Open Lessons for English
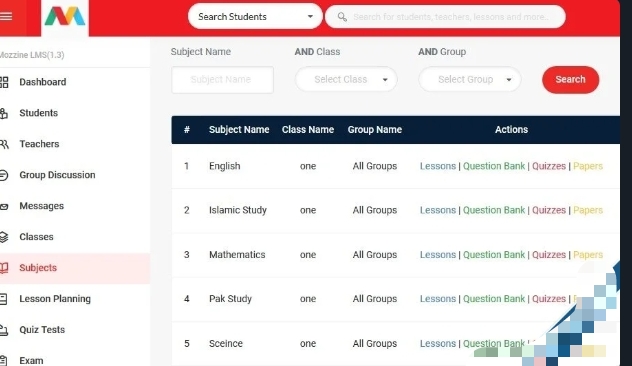 click(438, 166)
